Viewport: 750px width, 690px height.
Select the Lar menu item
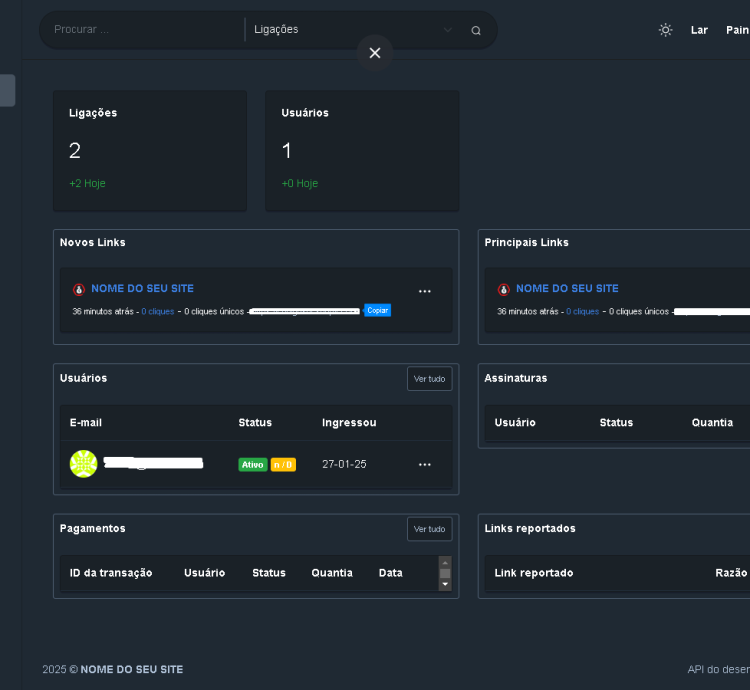pyautogui.click(x=699, y=30)
